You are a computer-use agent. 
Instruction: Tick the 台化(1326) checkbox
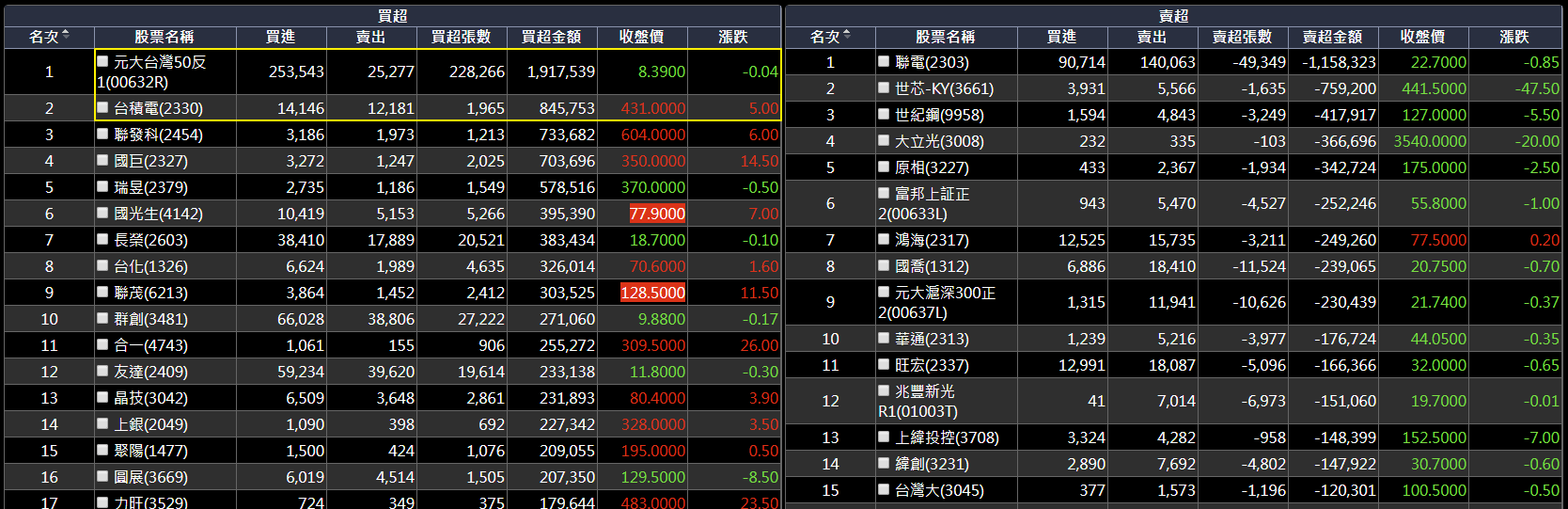(103, 266)
